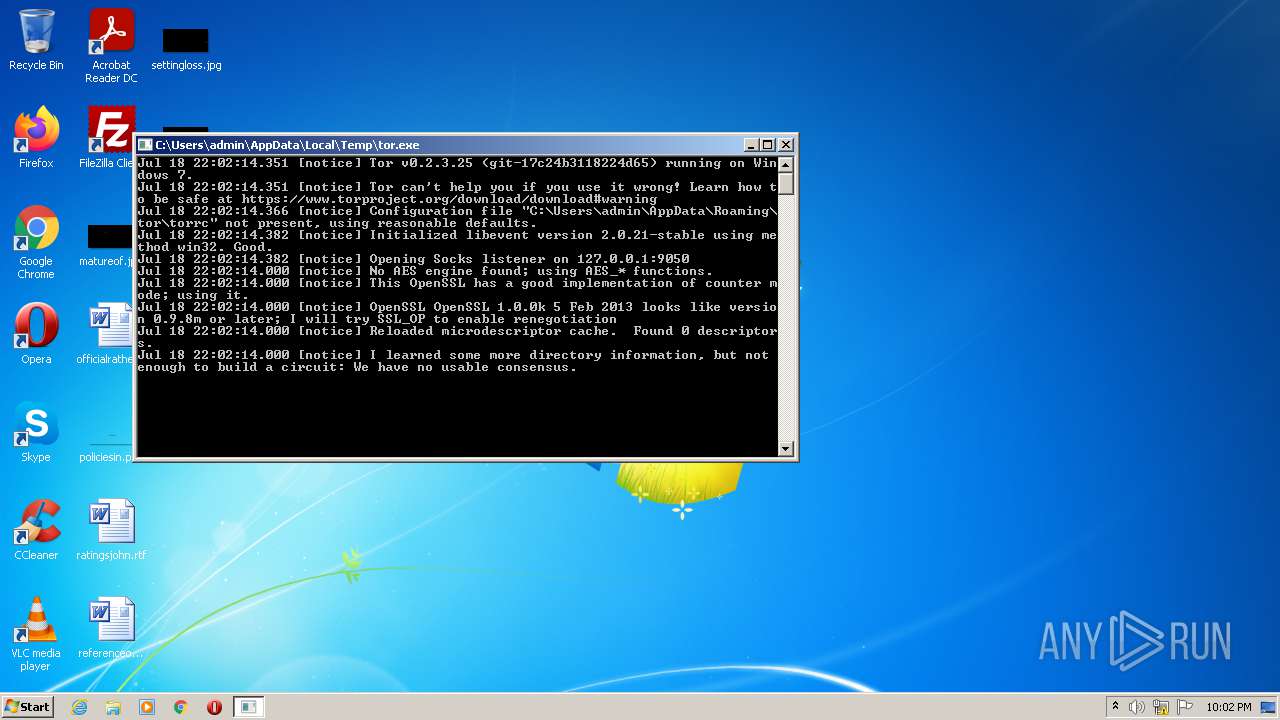The width and height of the screenshot is (1280, 720).
Task: Open the Recycle Bin desktop icon
Action: click(x=36, y=40)
